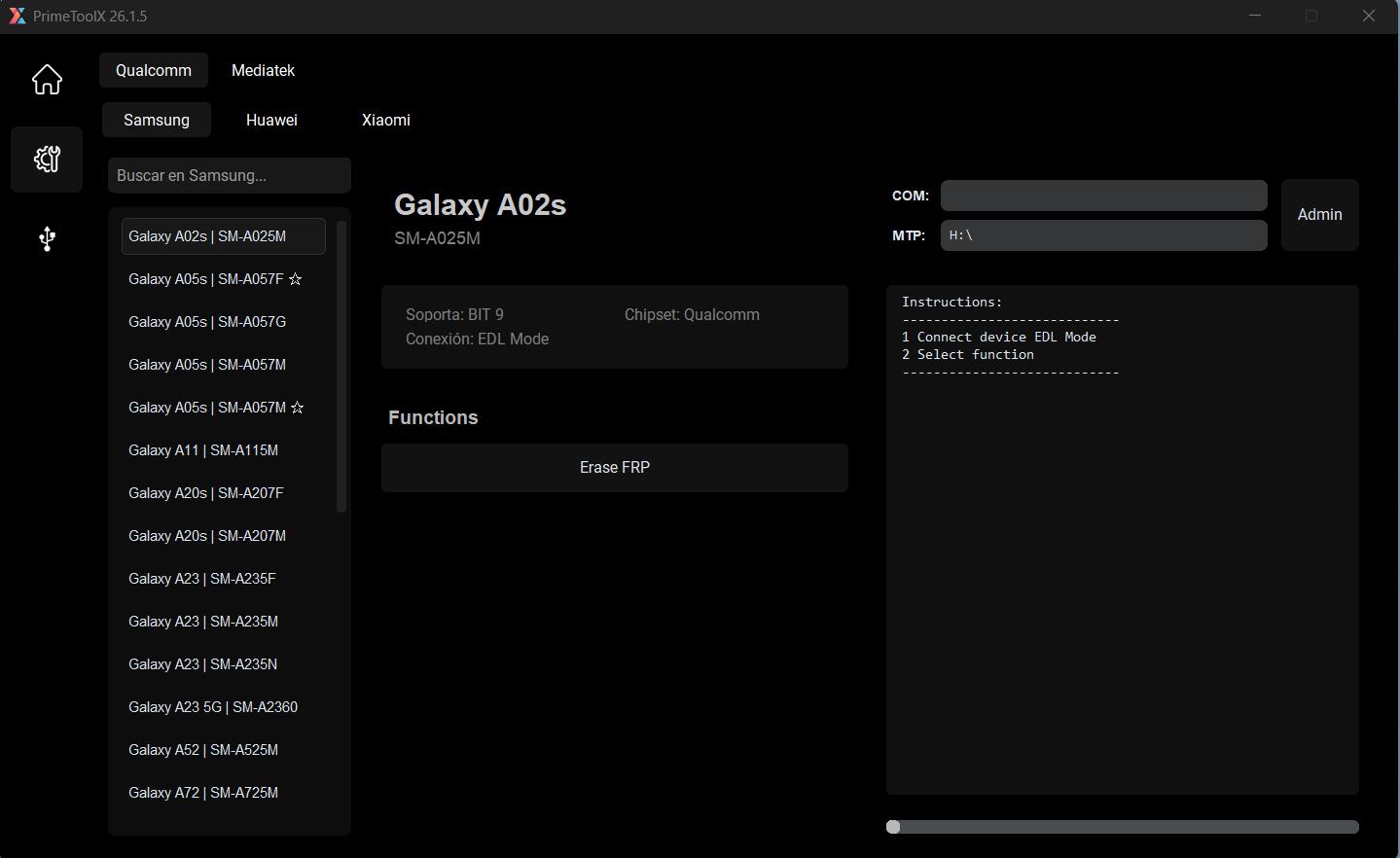Switch to the Qualcomm tab

point(154,71)
